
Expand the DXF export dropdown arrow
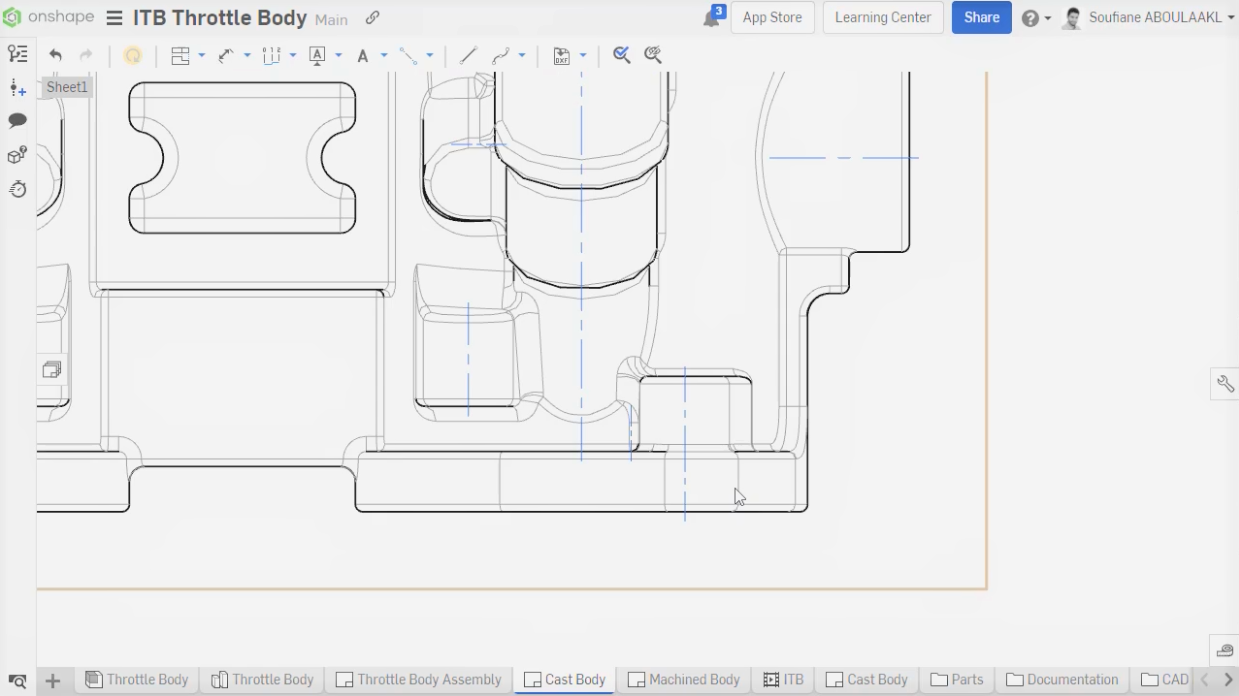click(582, 56)
